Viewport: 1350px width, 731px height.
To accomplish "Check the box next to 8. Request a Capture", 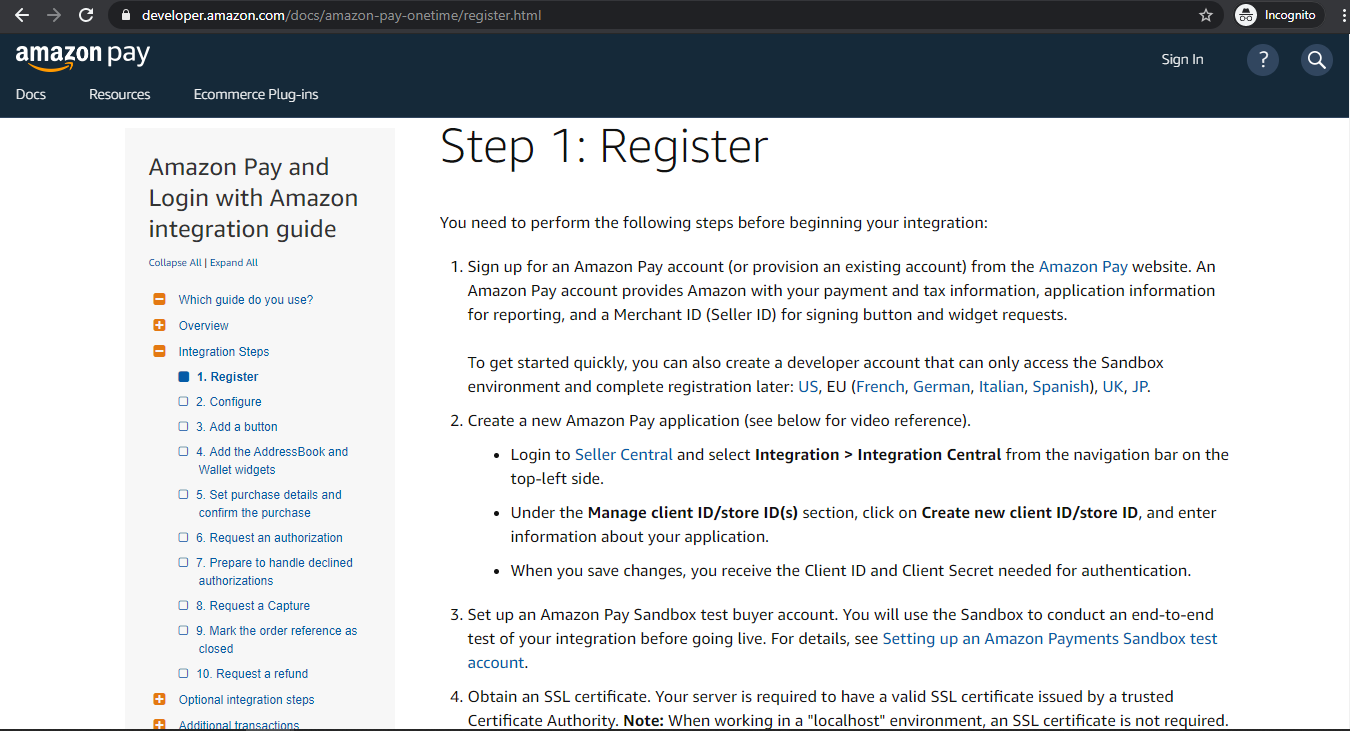I will coord(183,605).
